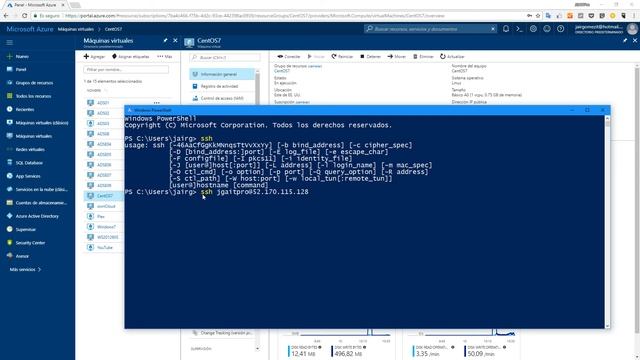Click Change Tracking menu item
The image size is (640, 360).
[222, 333]
